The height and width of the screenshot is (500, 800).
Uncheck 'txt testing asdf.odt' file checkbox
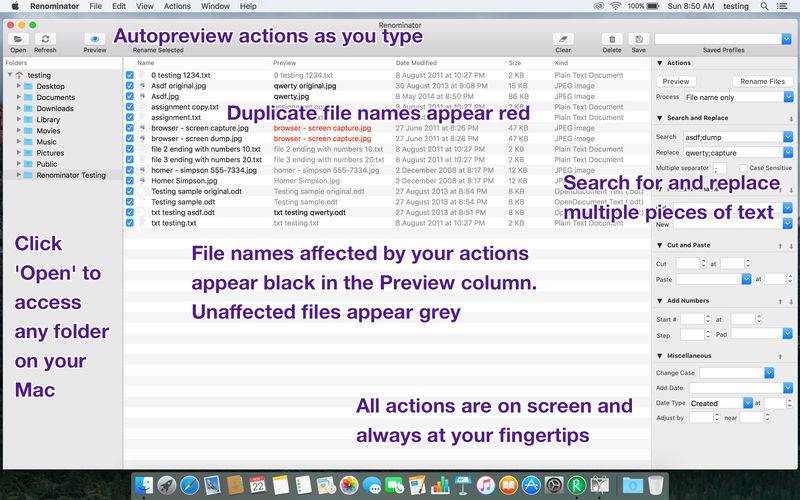130,212
